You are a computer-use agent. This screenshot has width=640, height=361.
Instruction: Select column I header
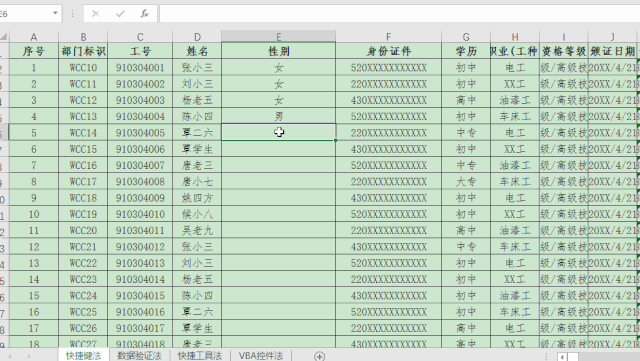(x=564, y=37)
